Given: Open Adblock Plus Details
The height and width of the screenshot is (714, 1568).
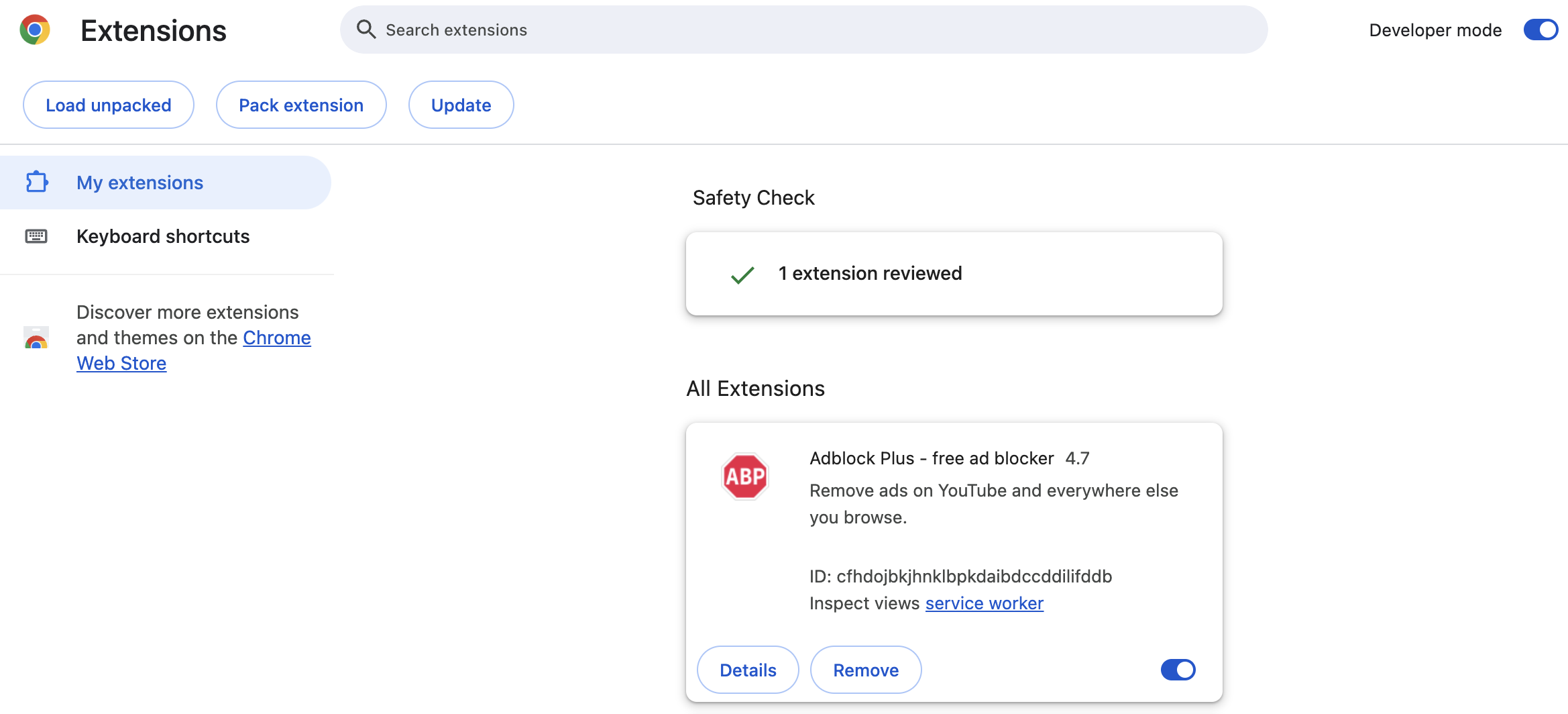Looking at the screenshot, I should coord(748,670).
